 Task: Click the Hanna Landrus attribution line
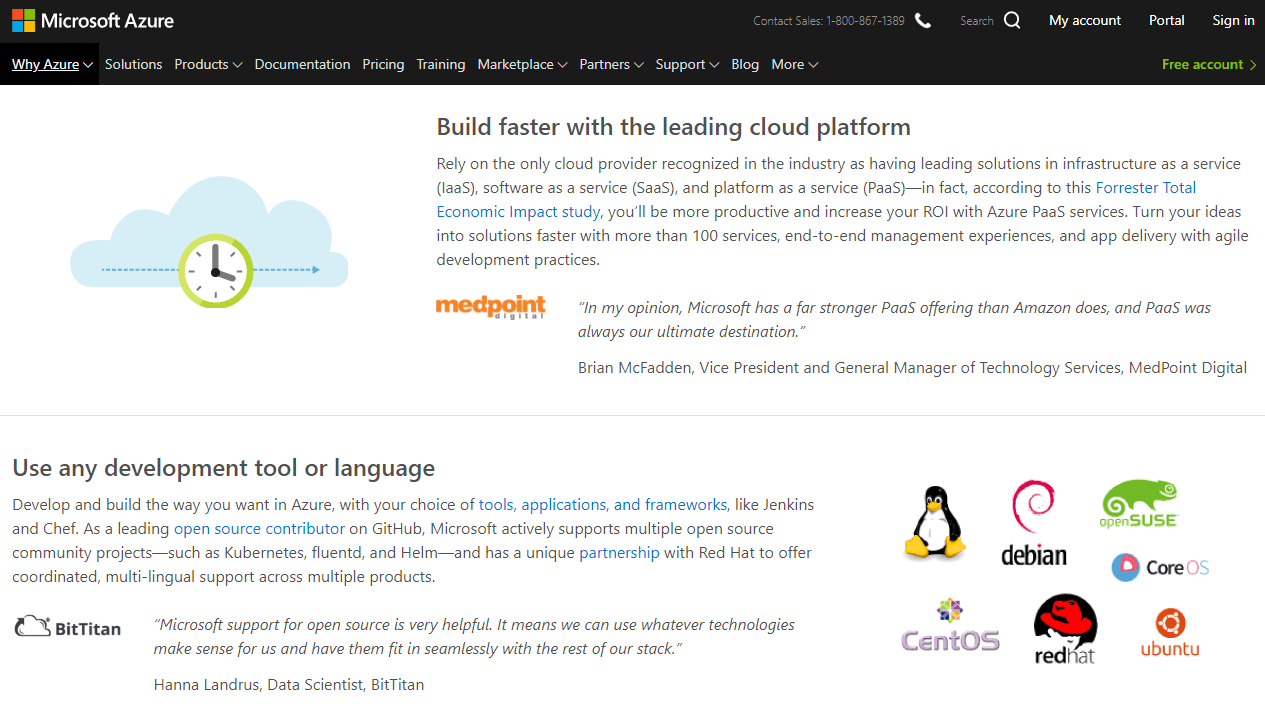coord(289,685)
